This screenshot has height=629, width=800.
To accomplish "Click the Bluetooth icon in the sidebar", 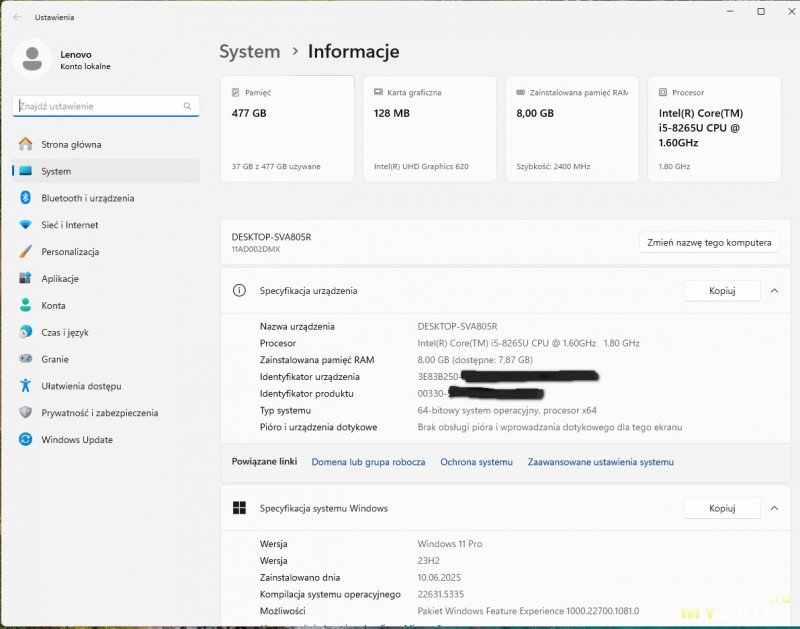I will [26, 198].
